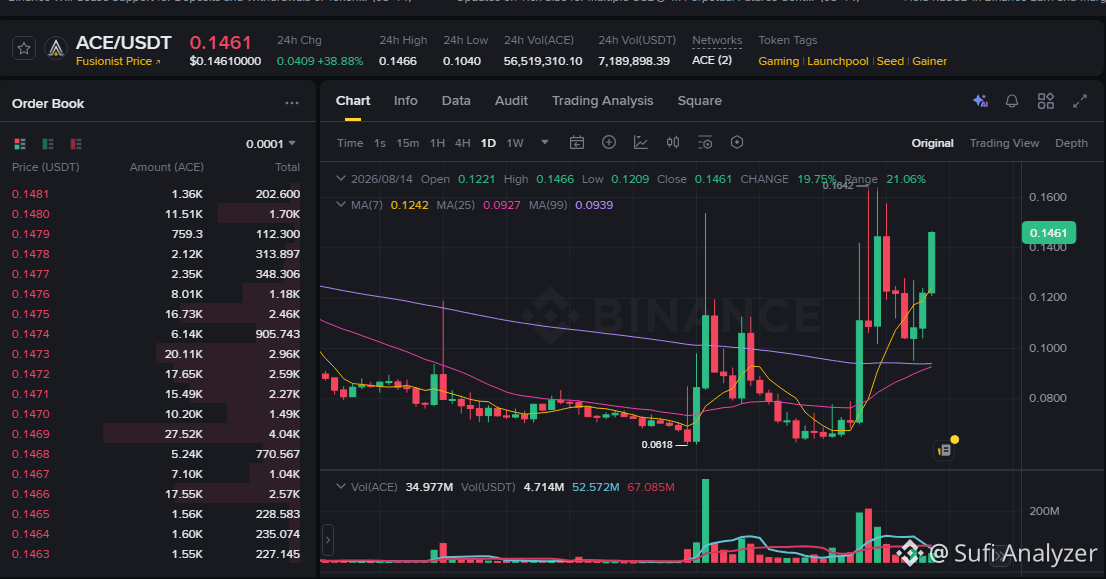Select ask price 0.1480 in order book
The width and height of the screenshot is (1106, 579).
click(30, 214)
